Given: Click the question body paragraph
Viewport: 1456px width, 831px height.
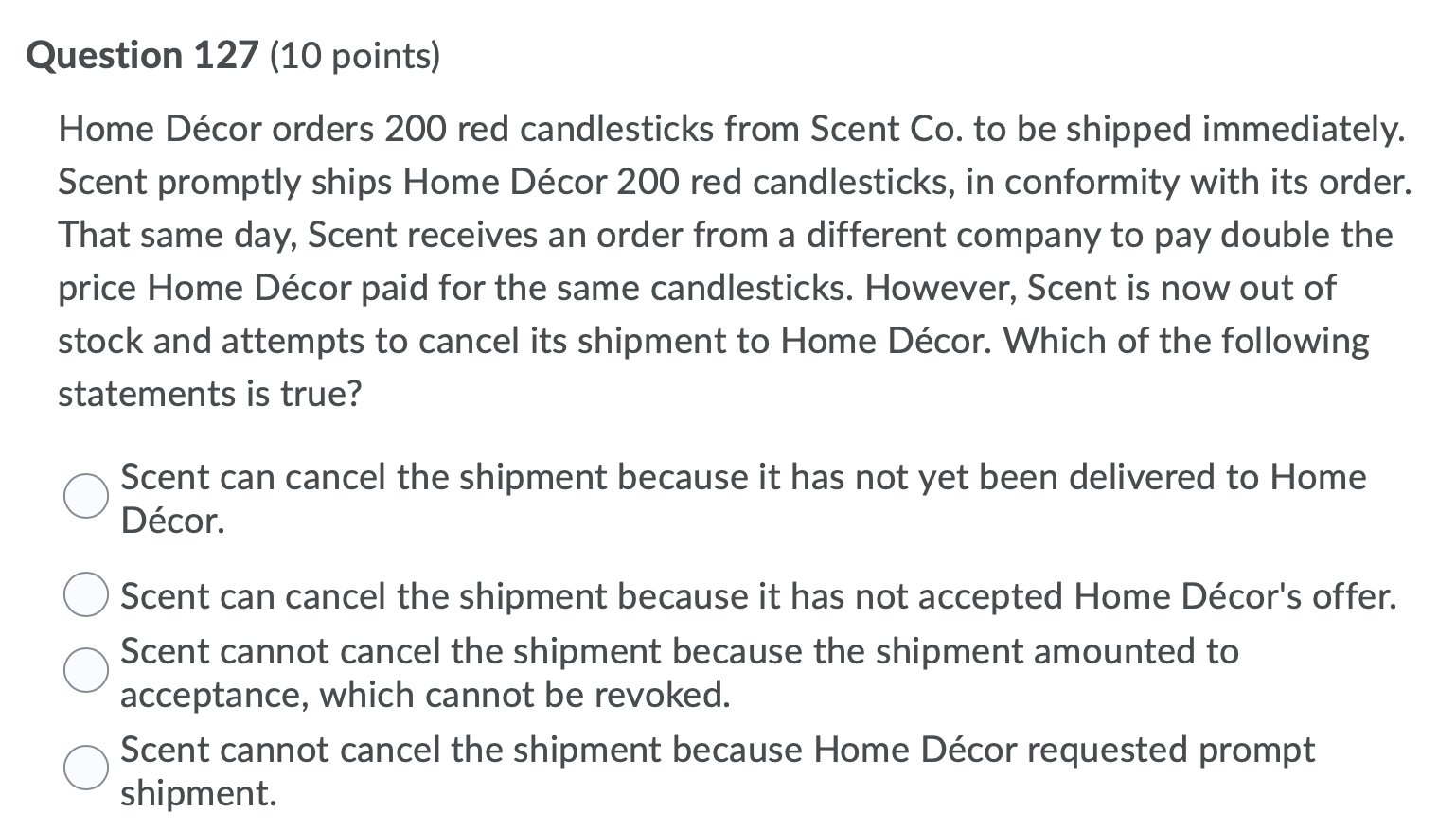Looking at the screenshot, I should (729, 260).
